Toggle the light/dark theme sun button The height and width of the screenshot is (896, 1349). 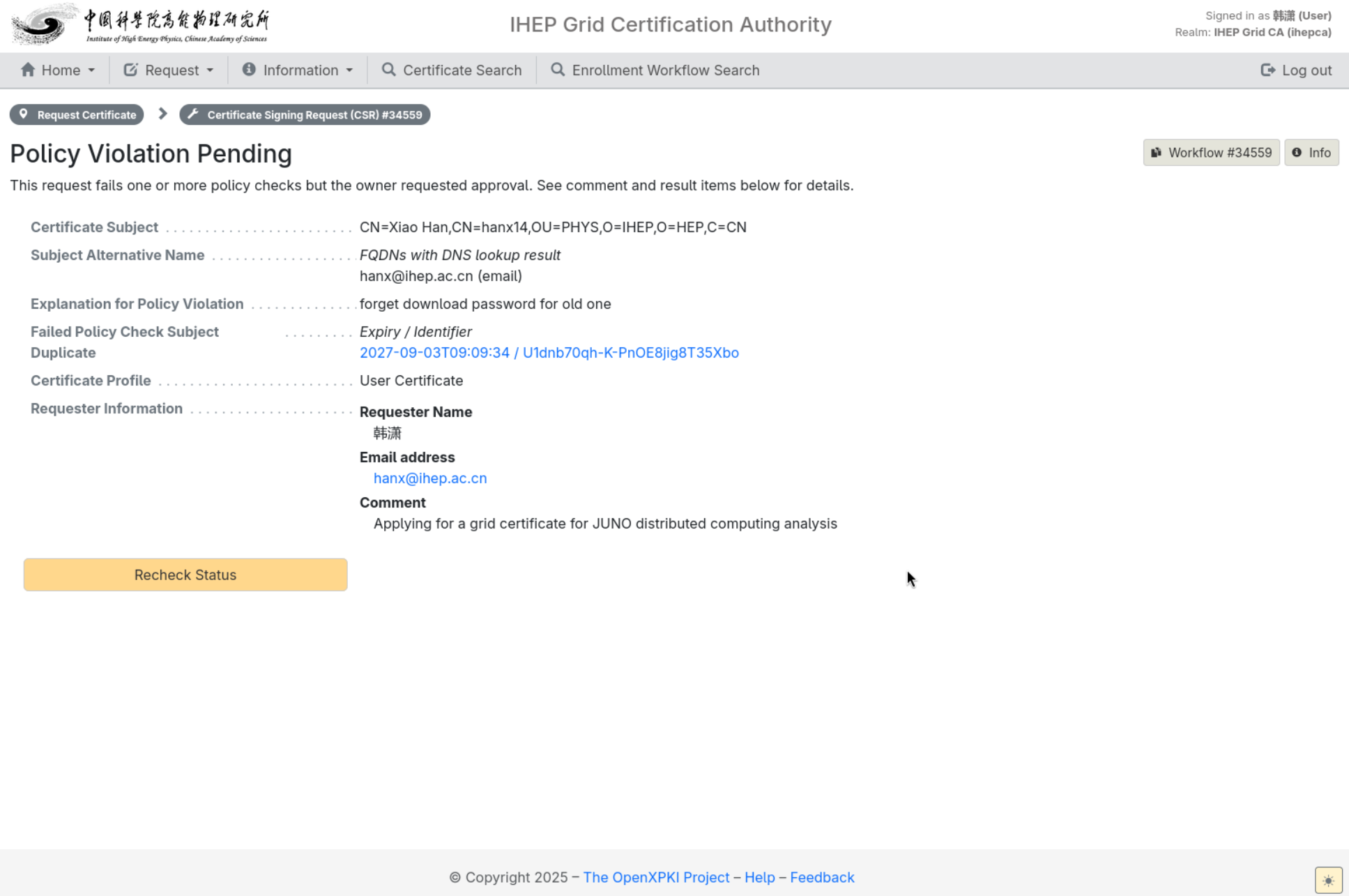[x=1328, y=880]
